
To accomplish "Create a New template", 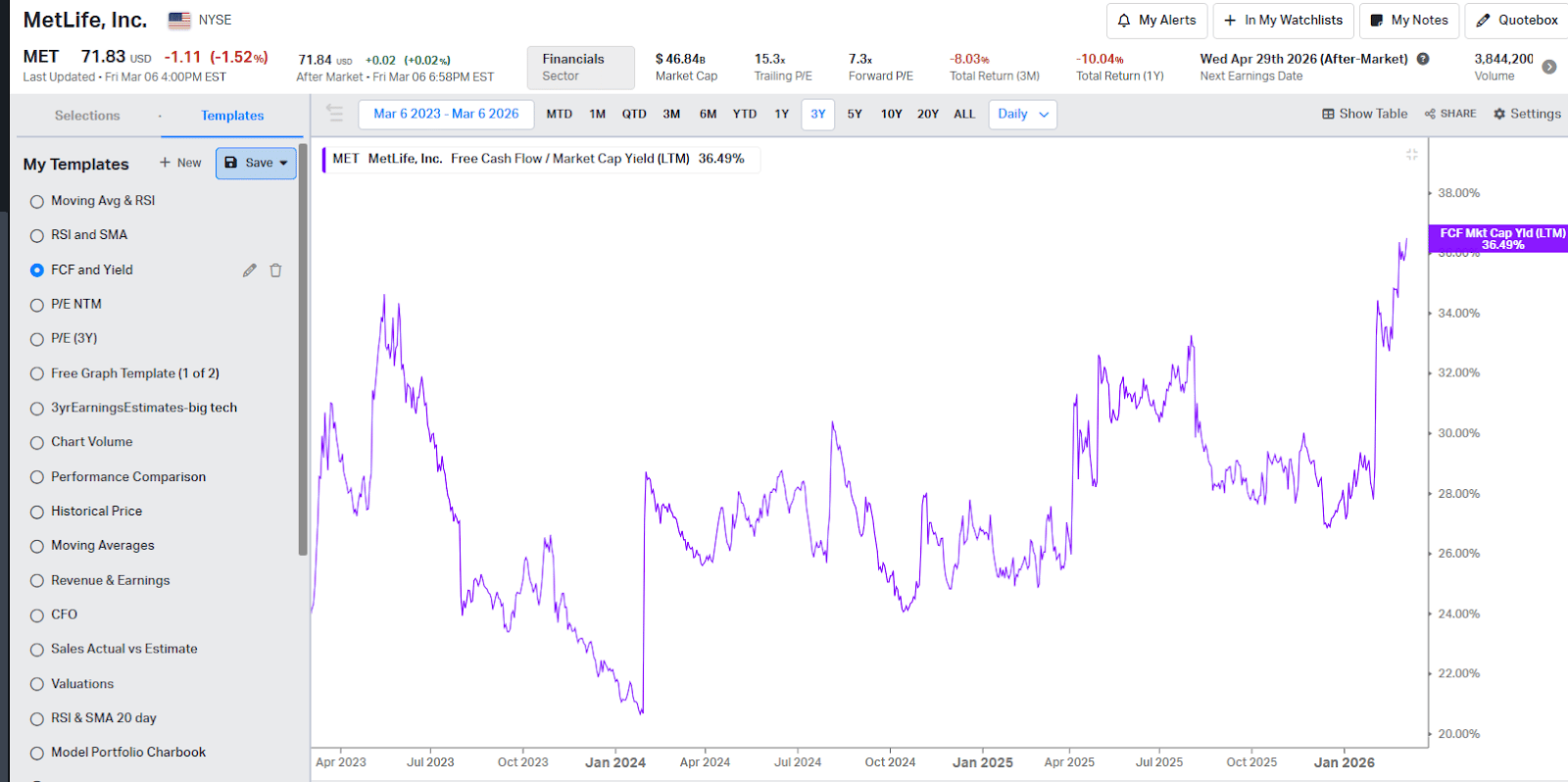I will [180, 163].
